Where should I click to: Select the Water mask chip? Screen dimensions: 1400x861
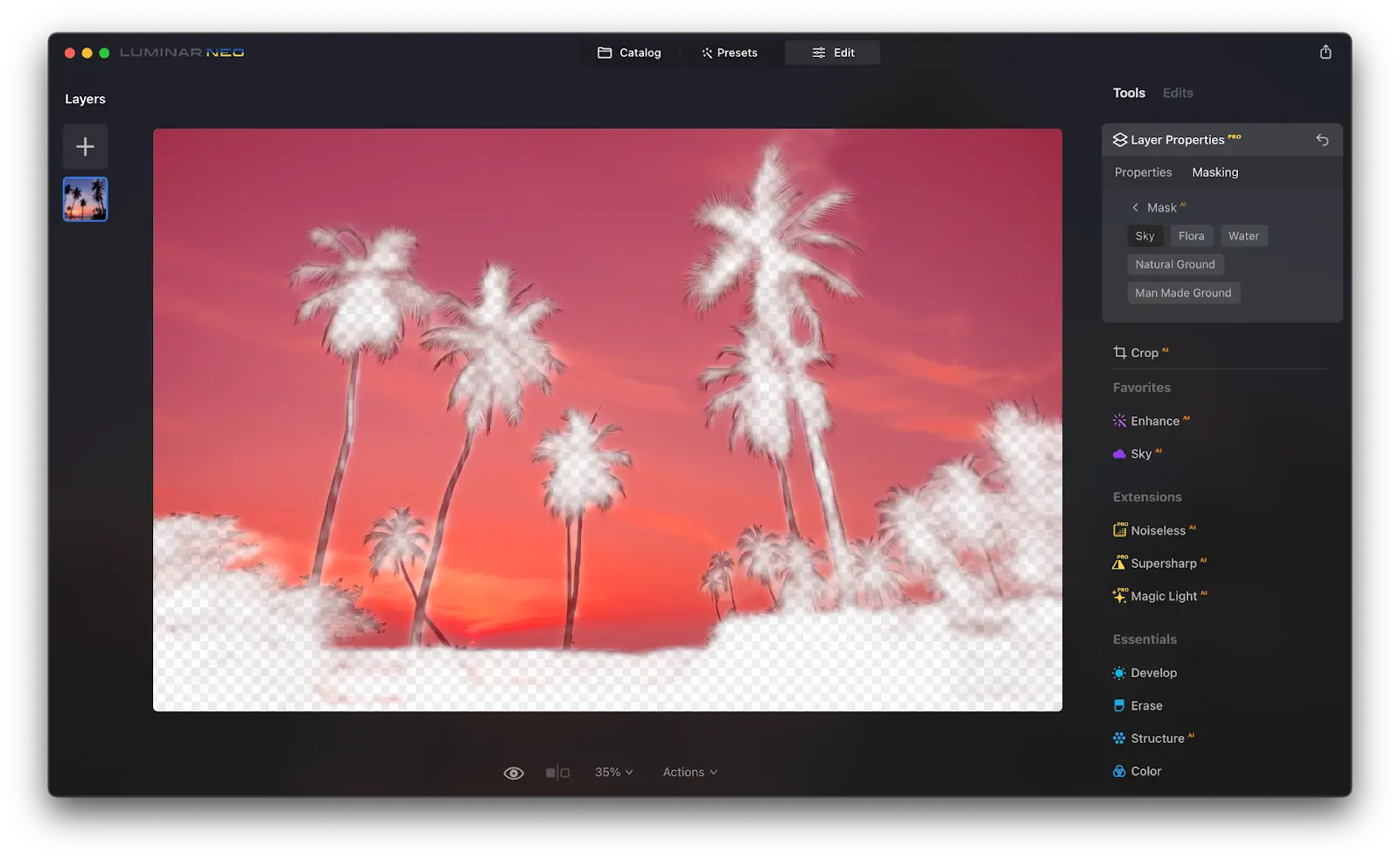[1243, 236]
